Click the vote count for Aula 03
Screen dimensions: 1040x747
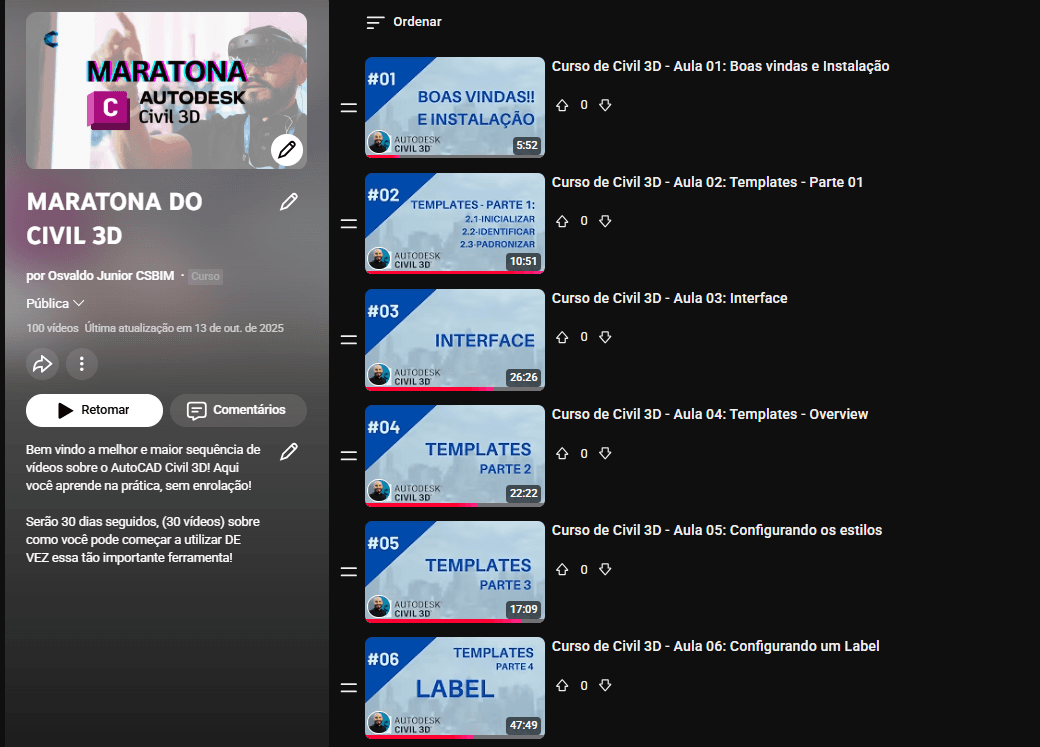(x=584, y=337)
